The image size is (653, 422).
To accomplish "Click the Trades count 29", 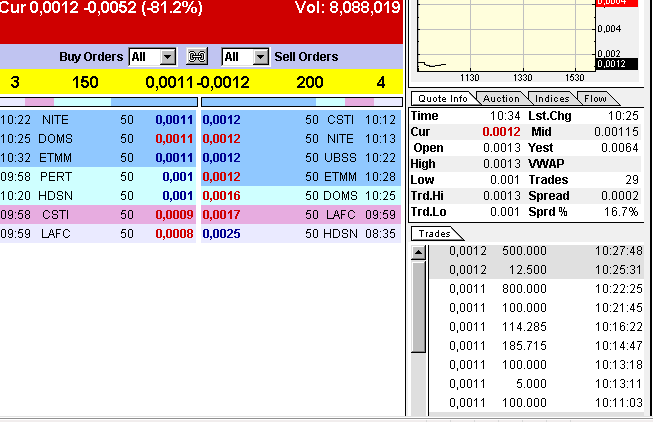I will (632, 180).
